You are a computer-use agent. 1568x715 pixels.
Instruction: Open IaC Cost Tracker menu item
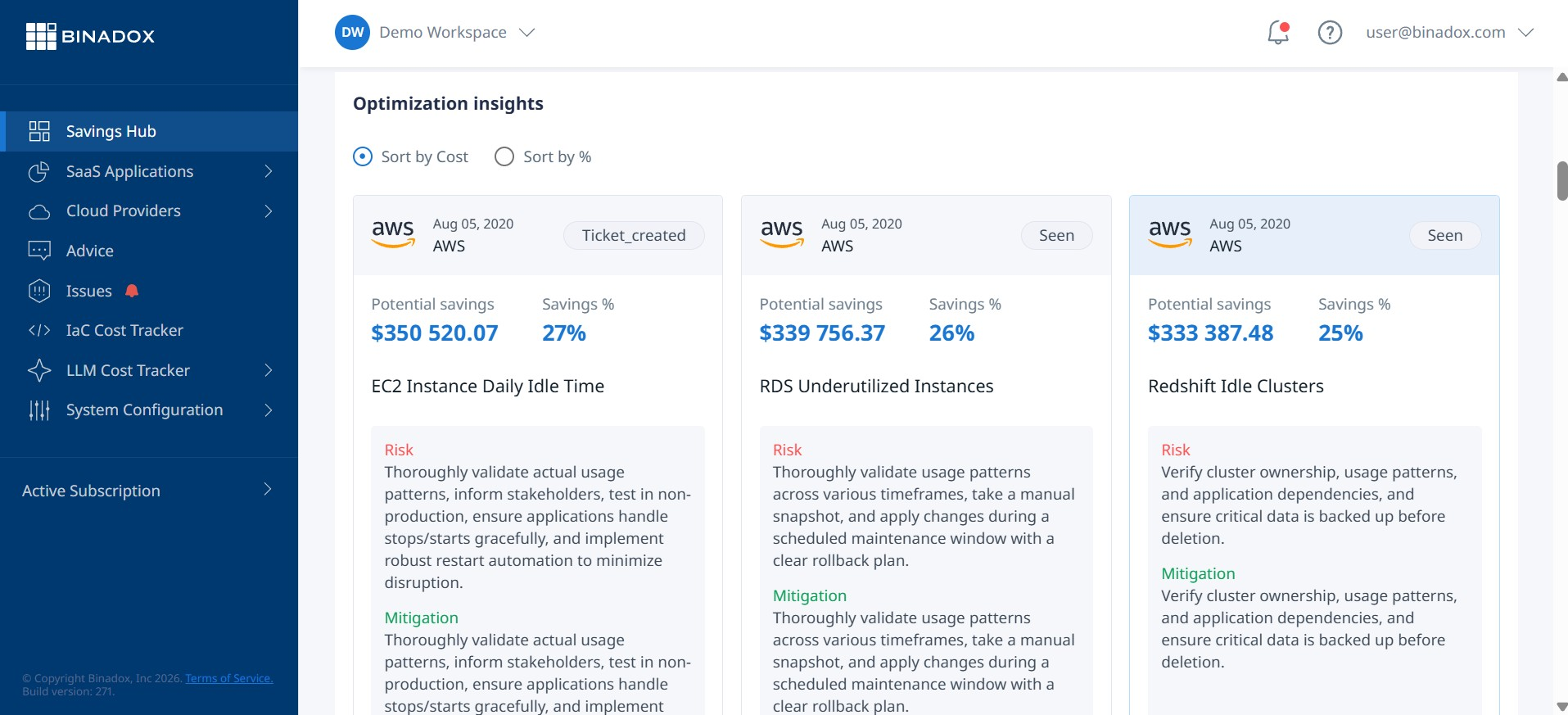point(149,330)
